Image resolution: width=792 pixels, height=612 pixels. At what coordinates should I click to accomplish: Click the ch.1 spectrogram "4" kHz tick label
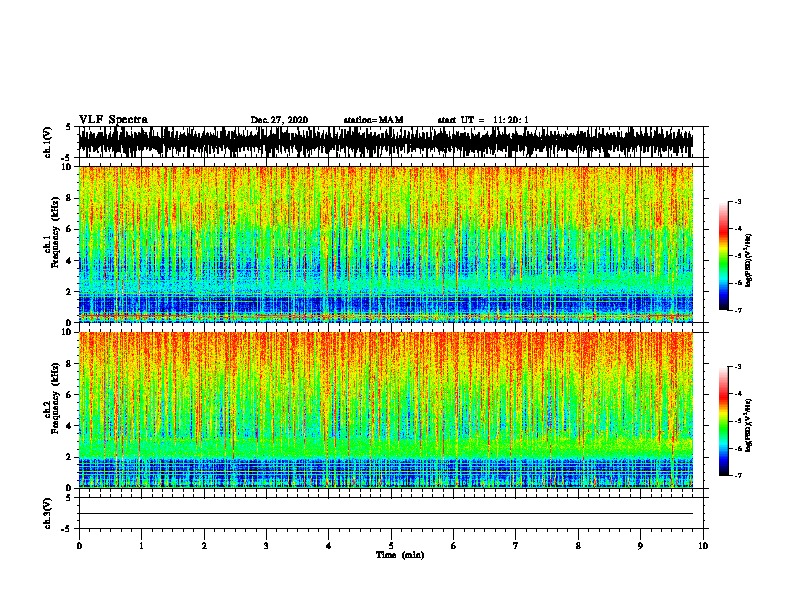pyautogui.click(x=69, y=261)
